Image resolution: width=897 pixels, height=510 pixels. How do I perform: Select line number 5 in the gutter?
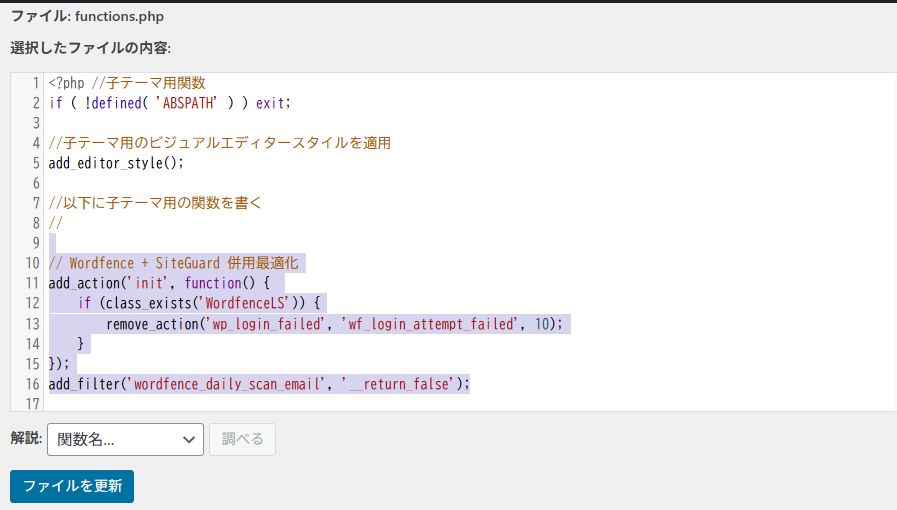(35, 163)
